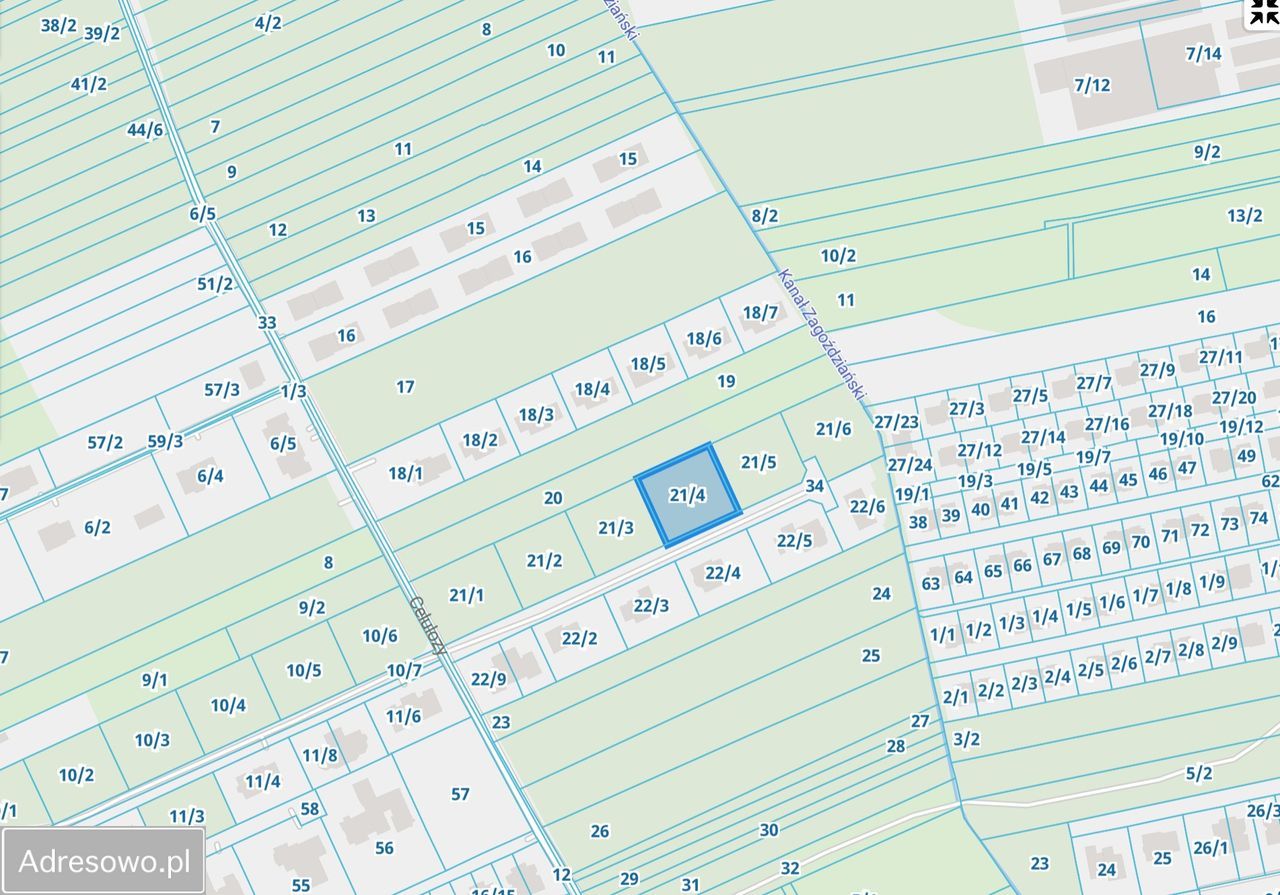Select parcel 21/5
This screenshot has width=1280, height=895.
759,462
